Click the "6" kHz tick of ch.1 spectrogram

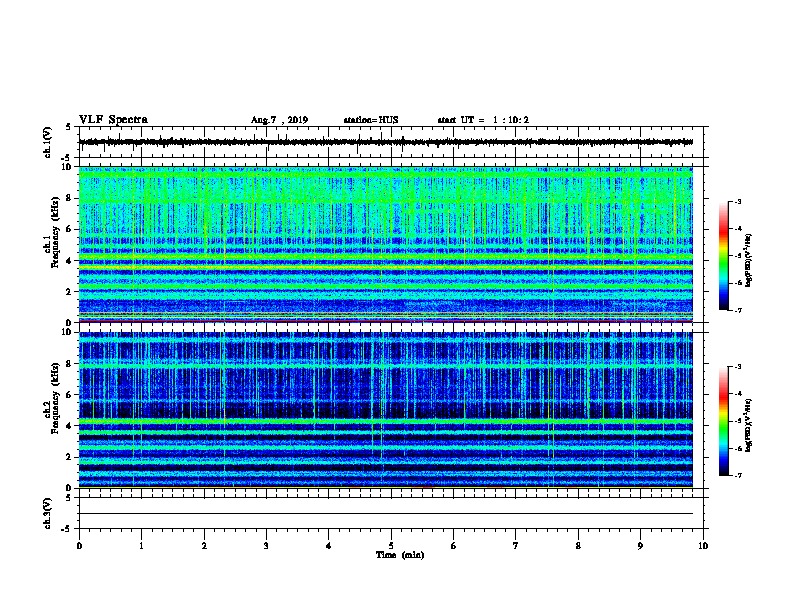coord(70,229)
